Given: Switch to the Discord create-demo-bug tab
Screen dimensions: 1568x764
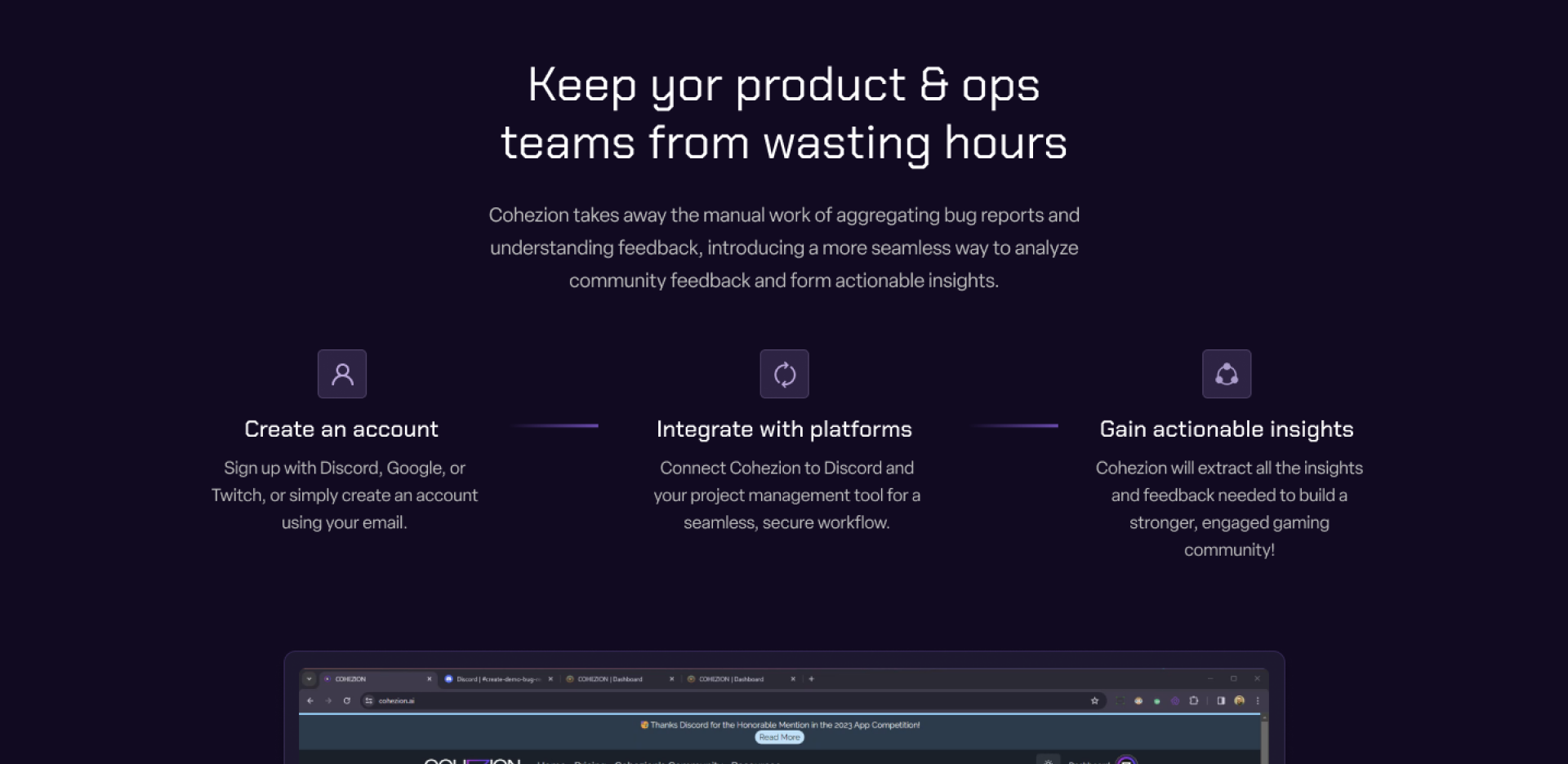Looking at the screenshot, I should [498, 678].
